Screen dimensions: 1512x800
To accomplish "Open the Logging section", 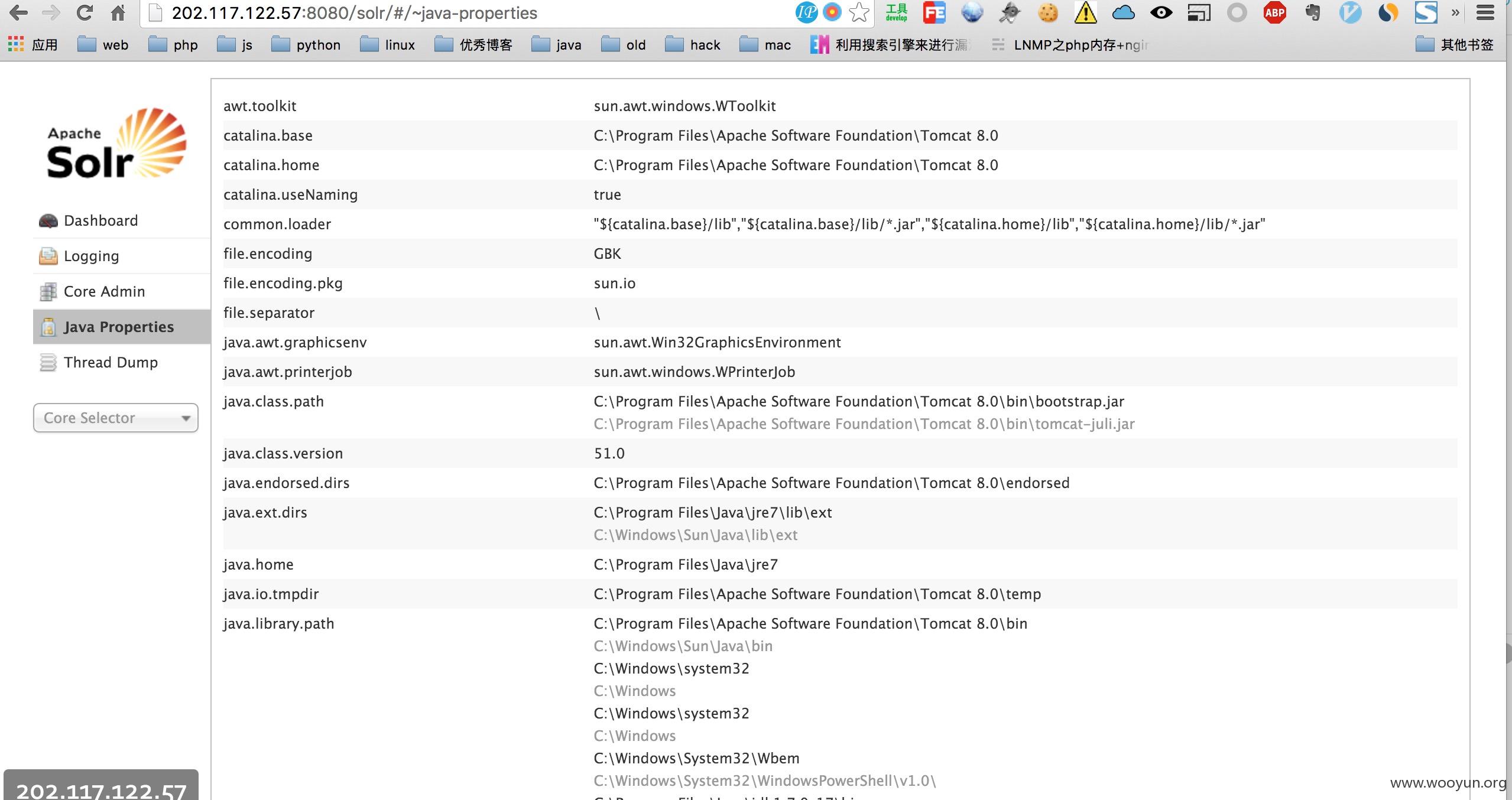I will 91,256.
